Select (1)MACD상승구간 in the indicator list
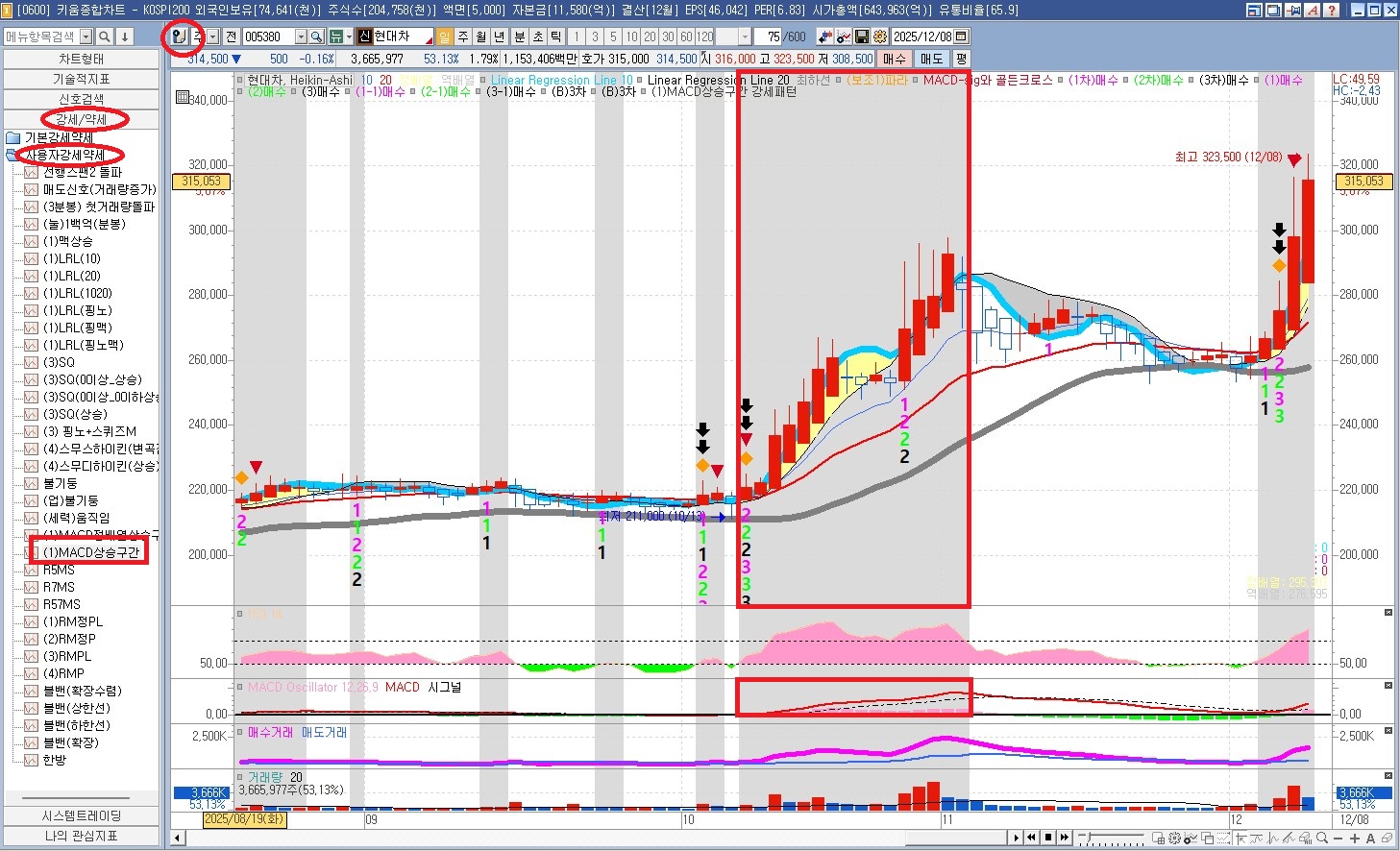Screen dimensions: 1400x851 [91, 552]
